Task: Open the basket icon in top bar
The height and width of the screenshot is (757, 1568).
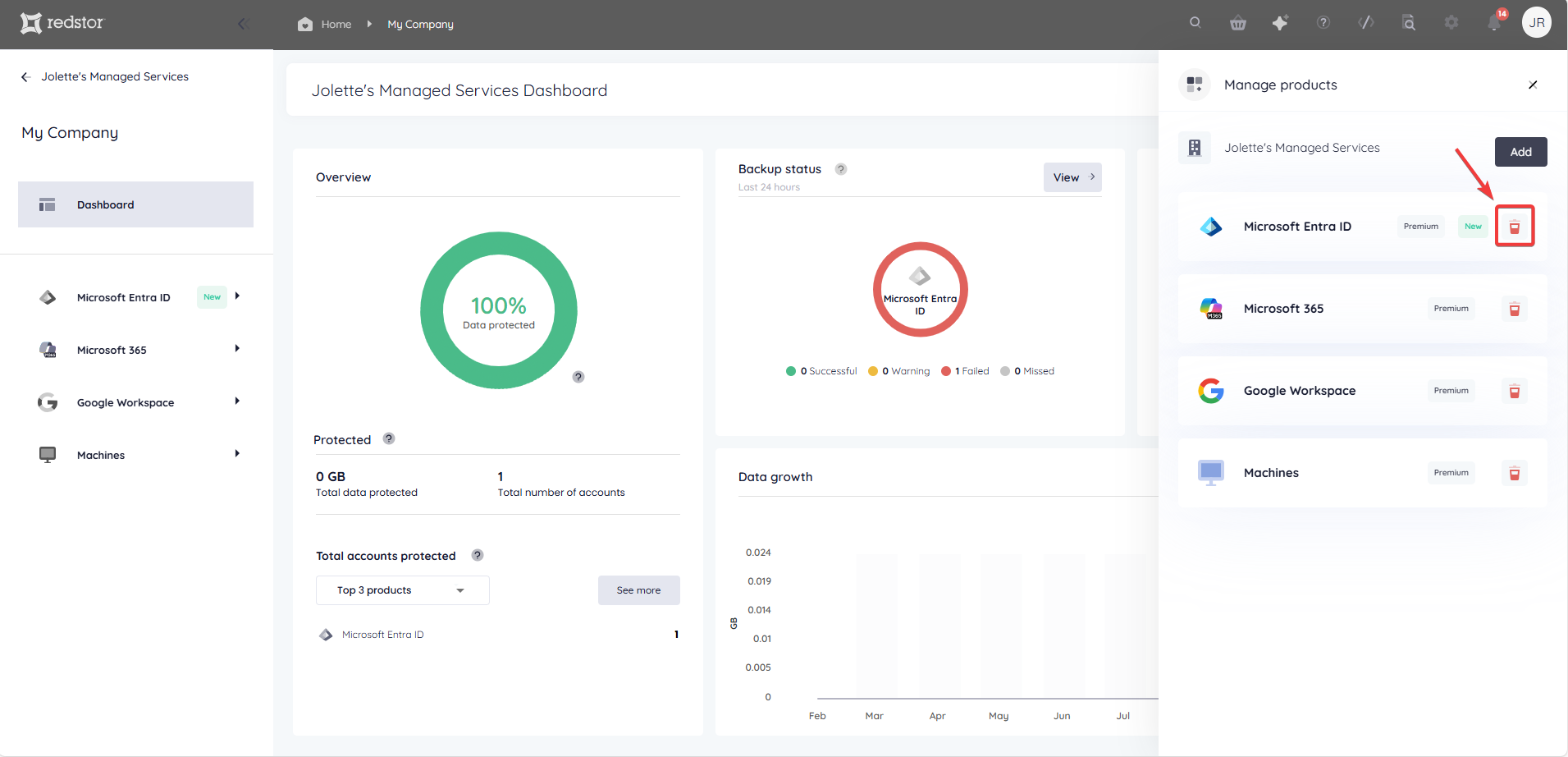Action: tap(1238, 23)
